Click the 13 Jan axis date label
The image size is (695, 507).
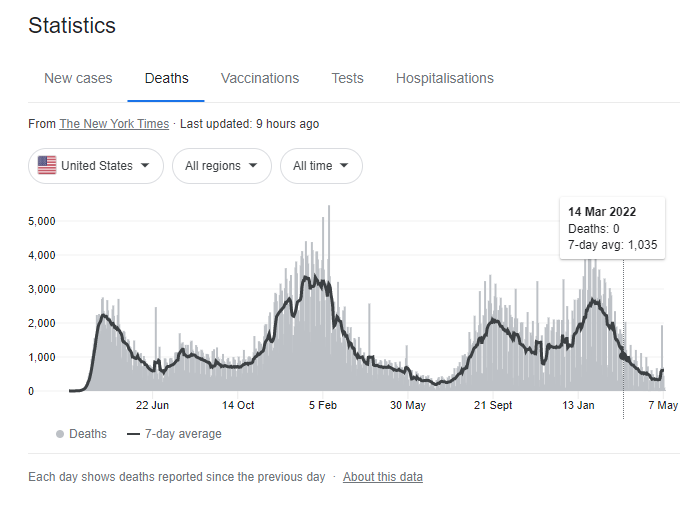pyautogui.click(x=578, y=405)
